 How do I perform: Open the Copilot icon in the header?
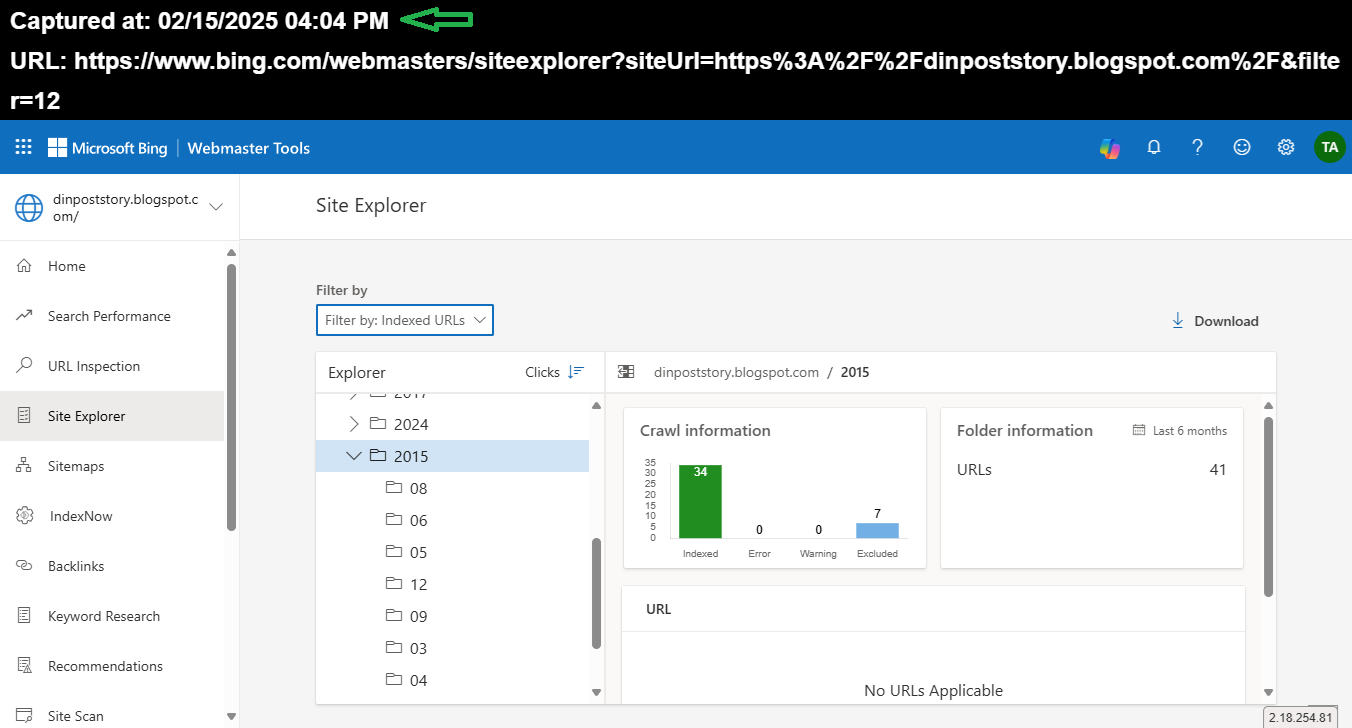tap(1110, 148)
